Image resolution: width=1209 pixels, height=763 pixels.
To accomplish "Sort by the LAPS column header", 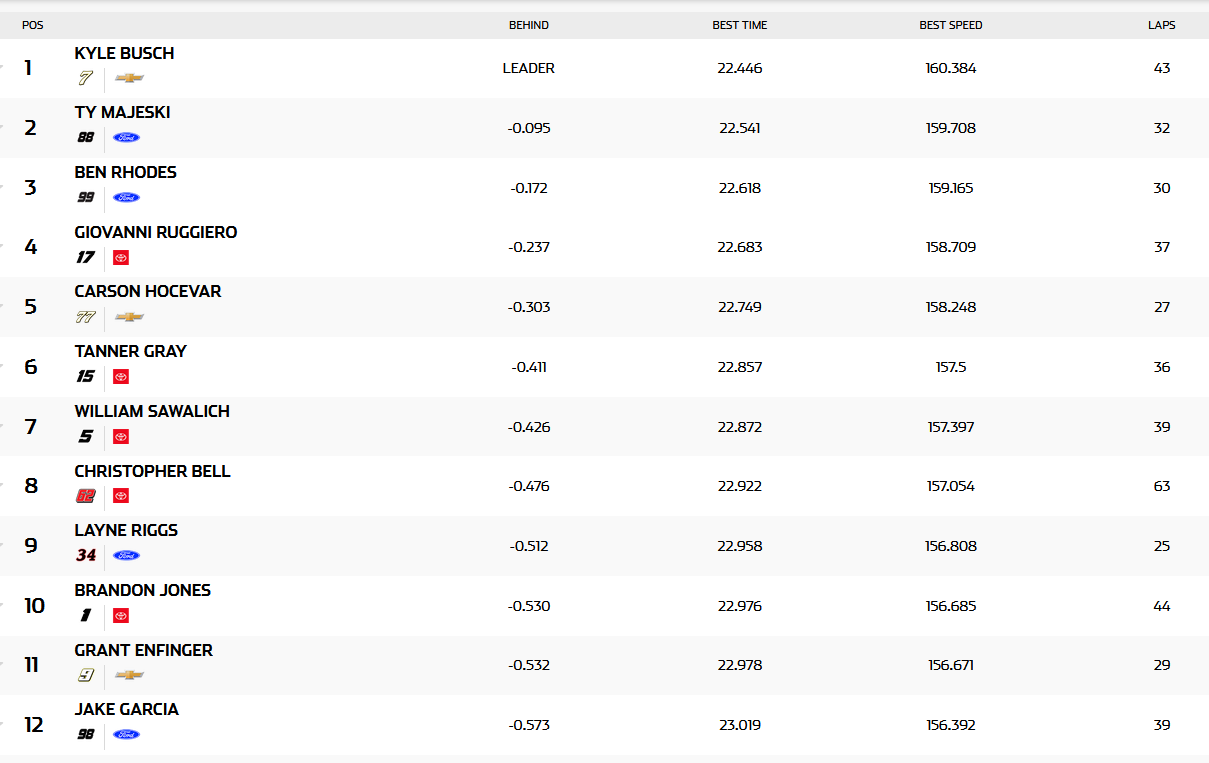I will click(1162, 25).
